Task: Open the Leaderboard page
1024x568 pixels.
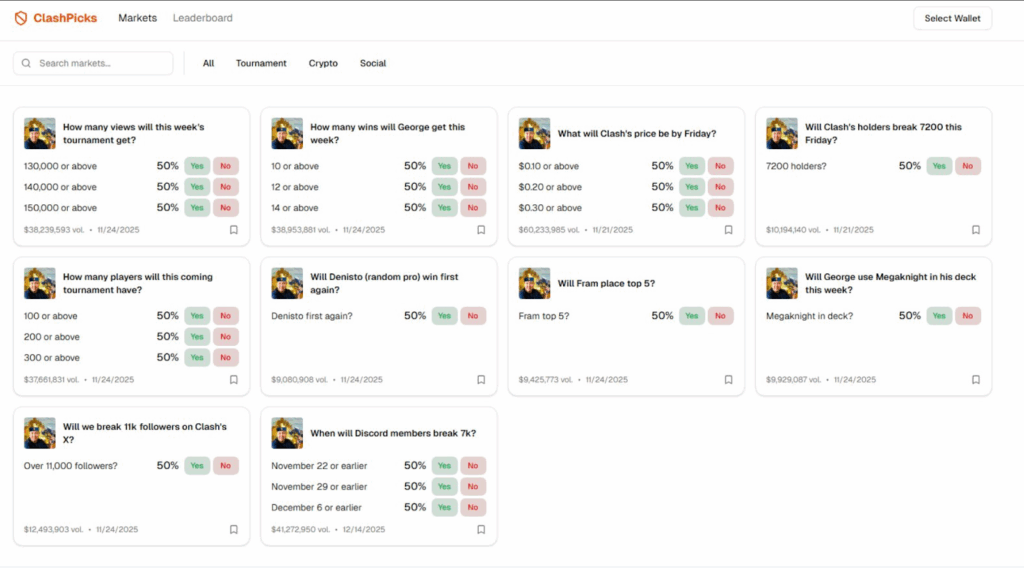Action: click(202, 18)
